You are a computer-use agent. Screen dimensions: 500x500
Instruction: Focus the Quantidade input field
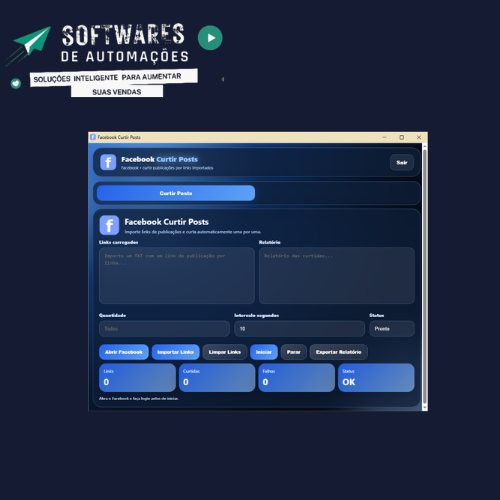click(x=164, y=329)
